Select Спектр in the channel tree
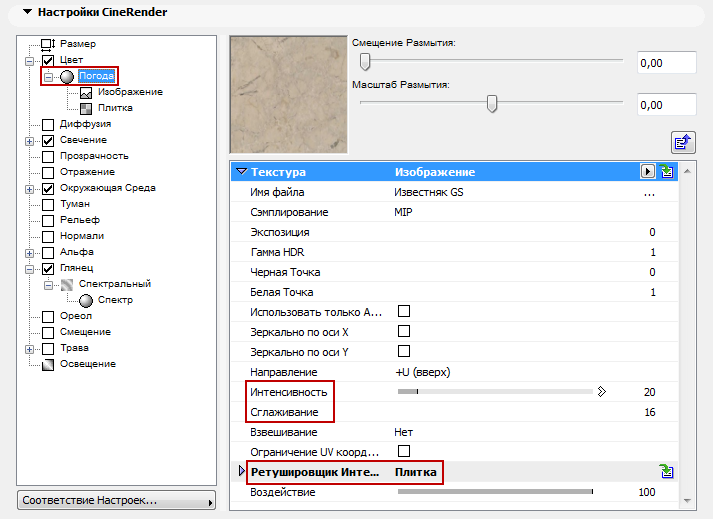Image resolution: width=713 pixels, height=519 pixels. [115, 300]
